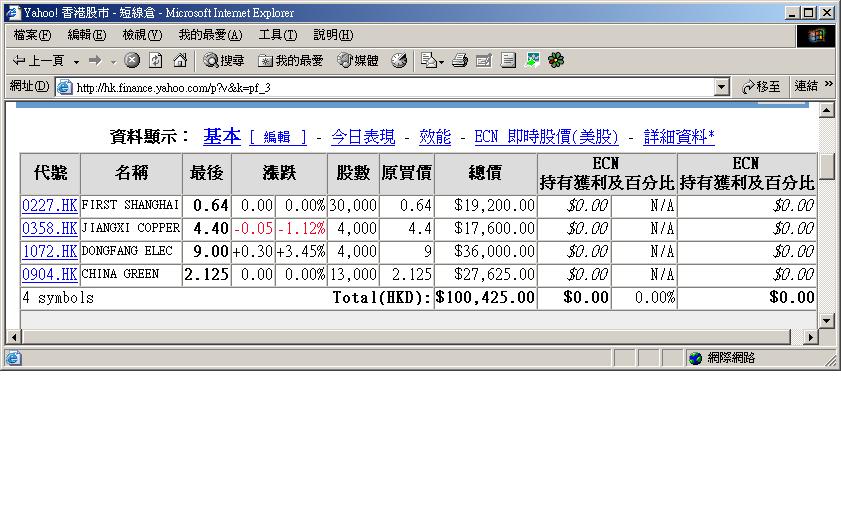The height and width of the screenshot is (512, 841).
Task: Open stock link 0358.HK
Action: (50, 228)
